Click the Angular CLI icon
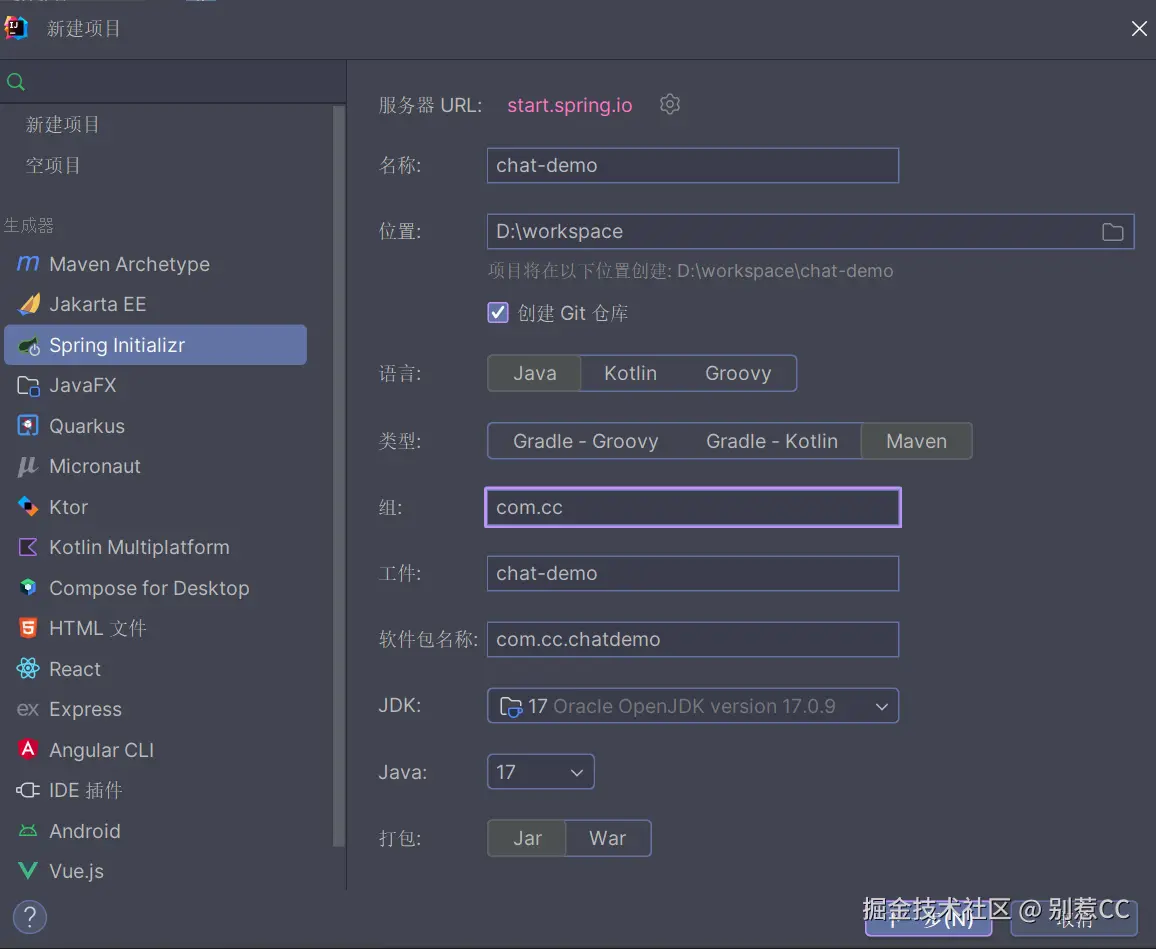 click(28, 749)
